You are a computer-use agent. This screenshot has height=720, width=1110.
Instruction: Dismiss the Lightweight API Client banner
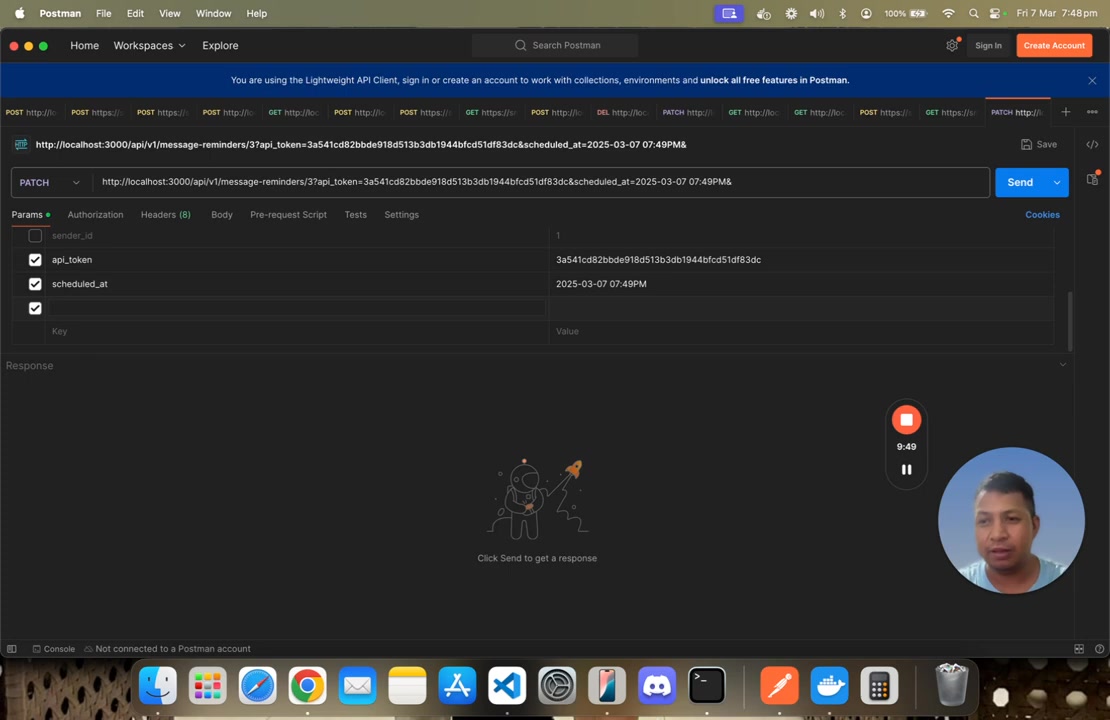click(x=1092, y=80)
